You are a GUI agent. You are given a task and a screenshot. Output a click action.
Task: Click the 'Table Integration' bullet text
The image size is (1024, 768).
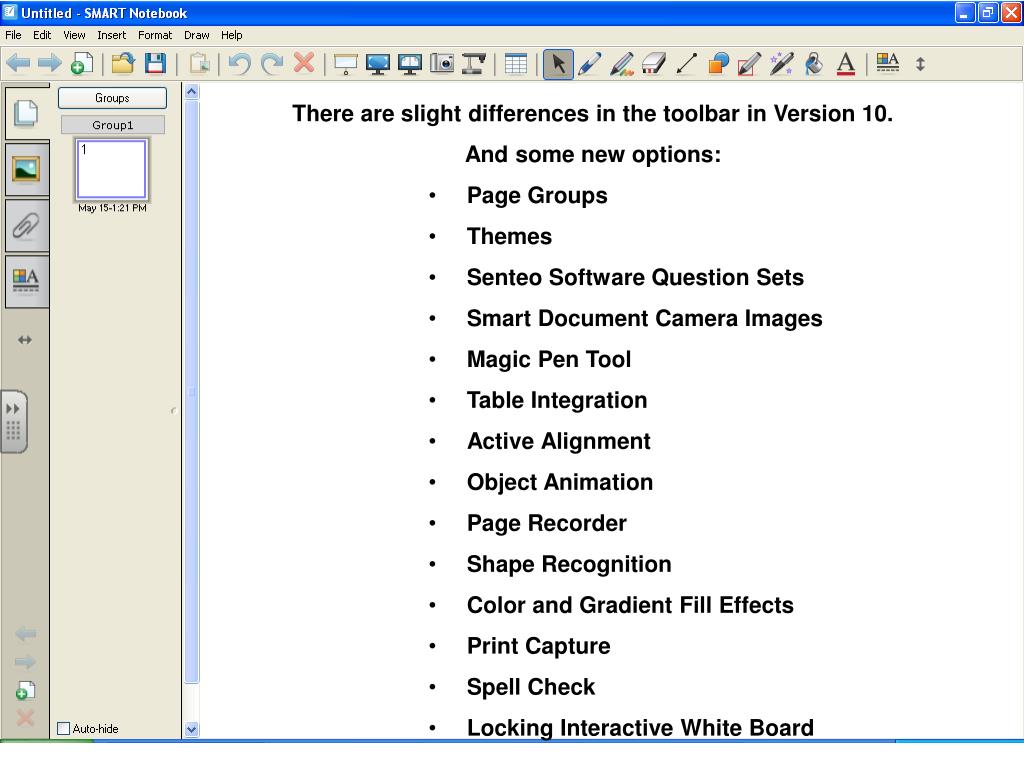click(x=557, y=400)
